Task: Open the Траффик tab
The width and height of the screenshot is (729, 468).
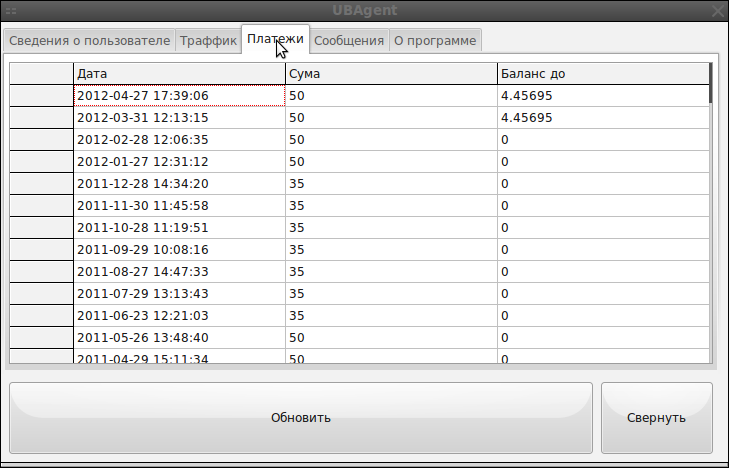Action: pos(208,41)
